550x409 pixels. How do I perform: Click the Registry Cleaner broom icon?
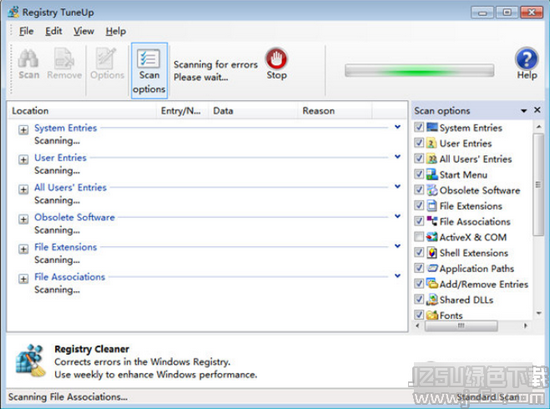(31, 360)
